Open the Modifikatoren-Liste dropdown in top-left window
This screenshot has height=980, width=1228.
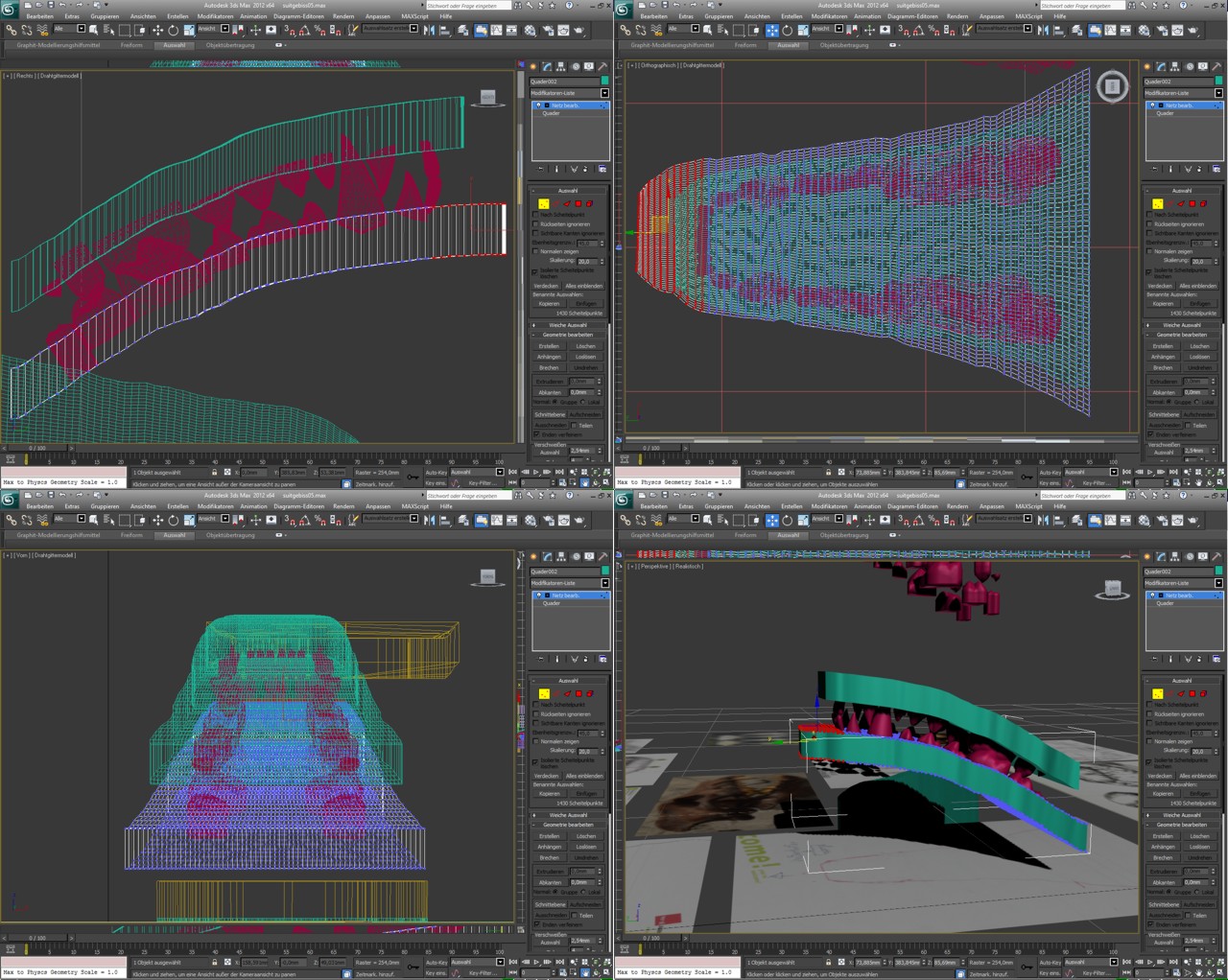pyautogui.click(x=570, y=93)
